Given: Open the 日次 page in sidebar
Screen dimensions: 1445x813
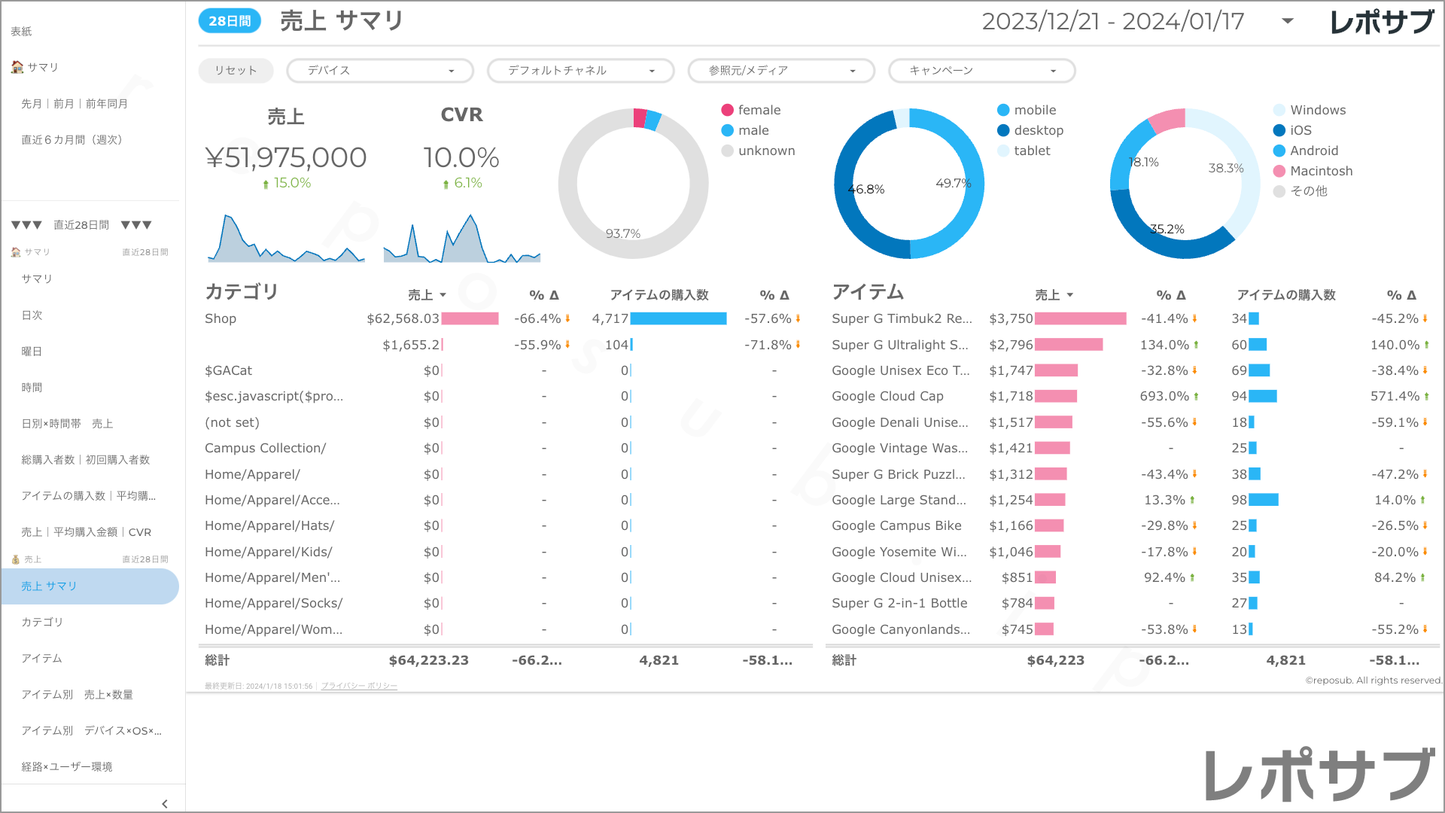Looking at the screenshot, I should click(x=32, y=315).
